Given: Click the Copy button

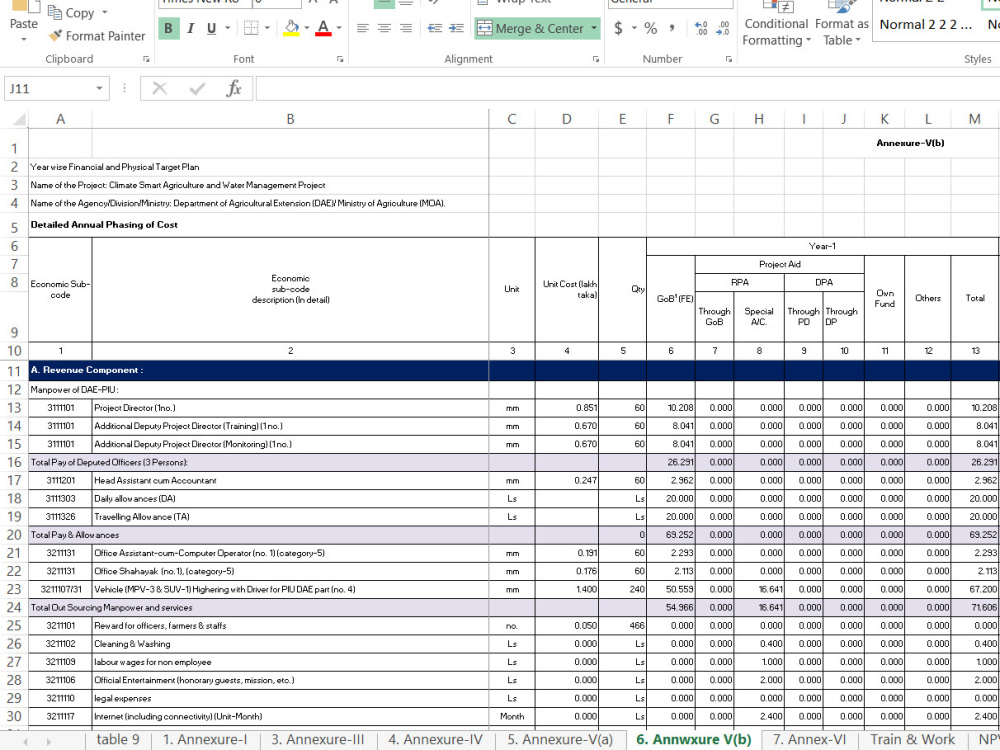Looking at the screenshot, I should (71, 13).
